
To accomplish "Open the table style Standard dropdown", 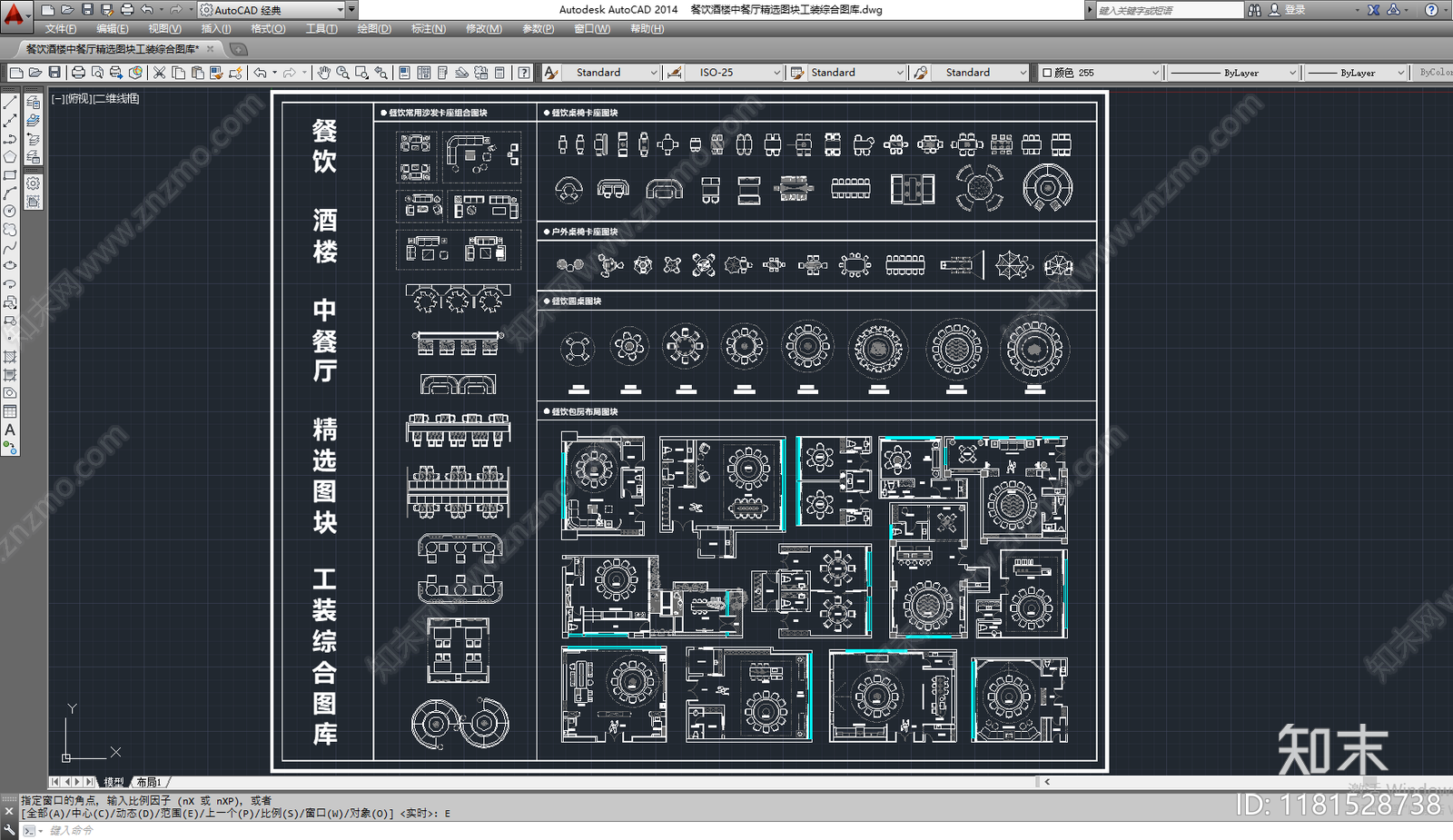I will [x=856, y=73].
